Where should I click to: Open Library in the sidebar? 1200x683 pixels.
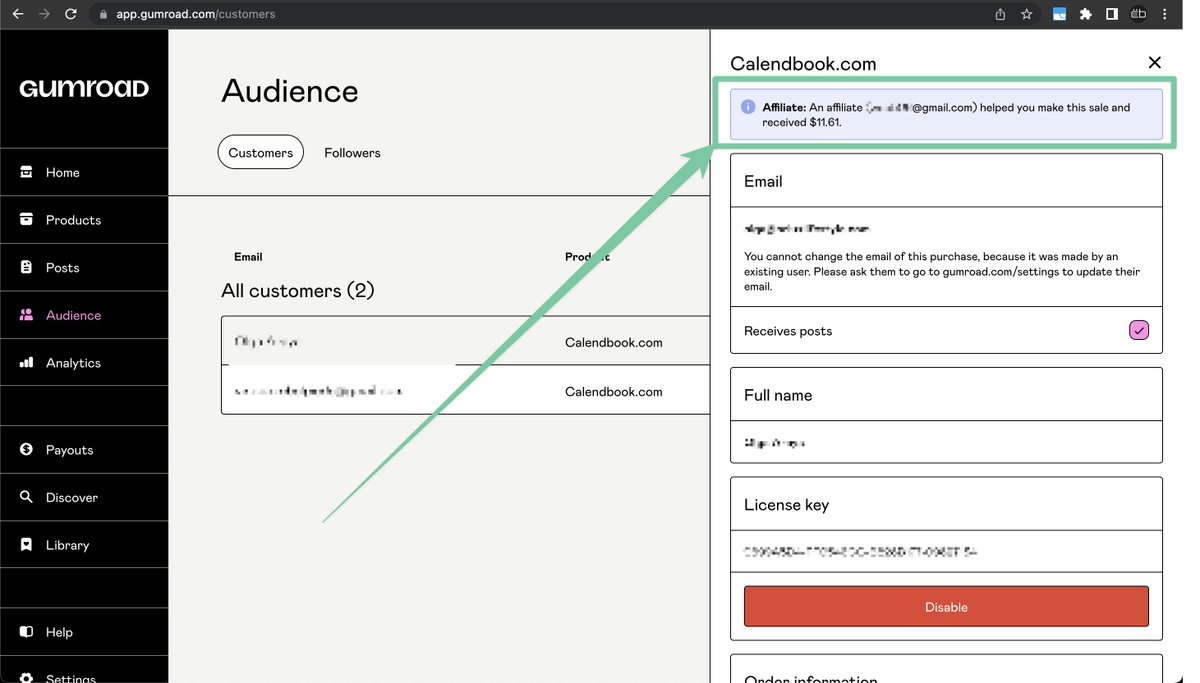click(x=84, y=545)
